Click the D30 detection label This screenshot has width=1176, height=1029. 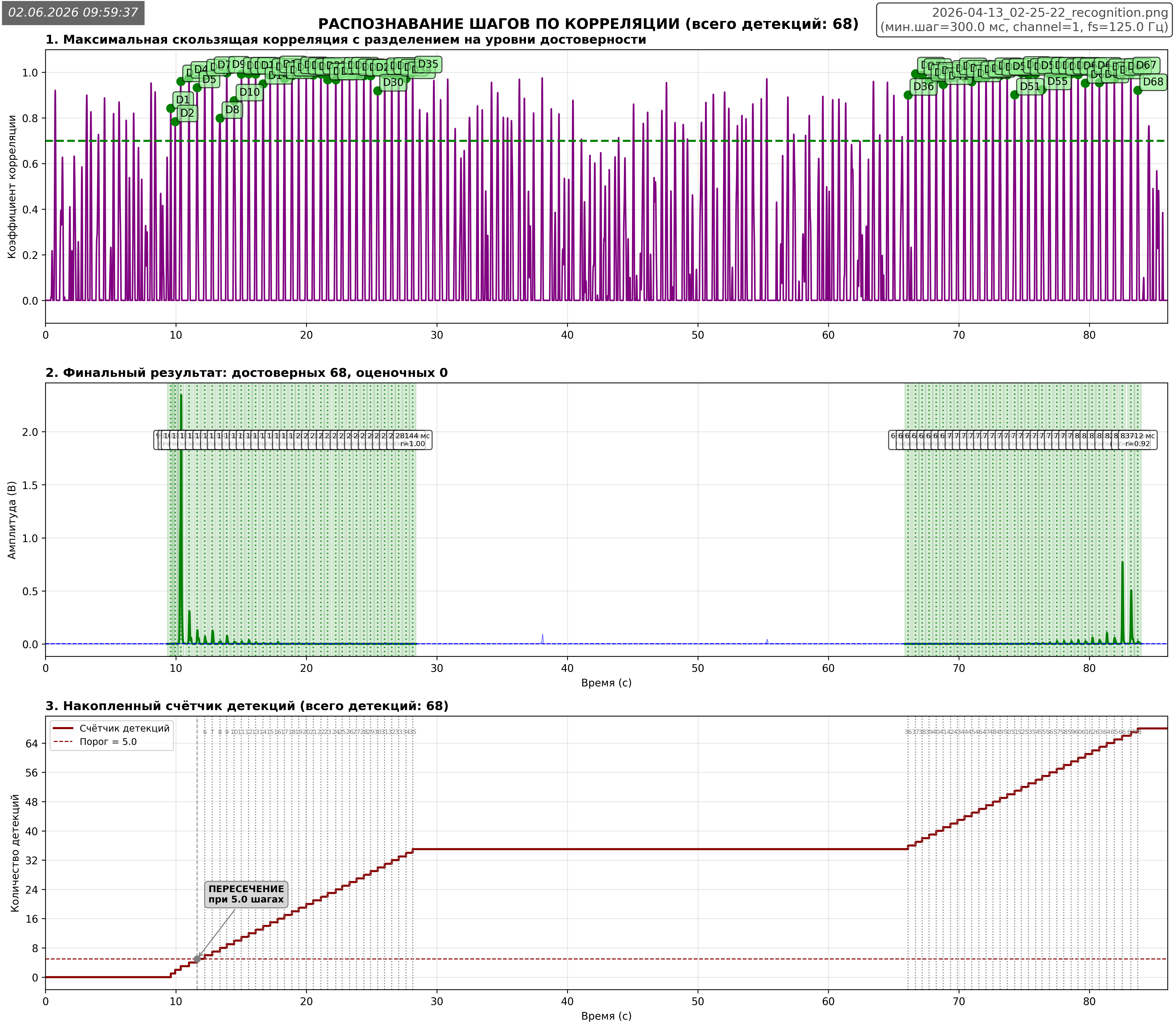(x=393, y=83)
